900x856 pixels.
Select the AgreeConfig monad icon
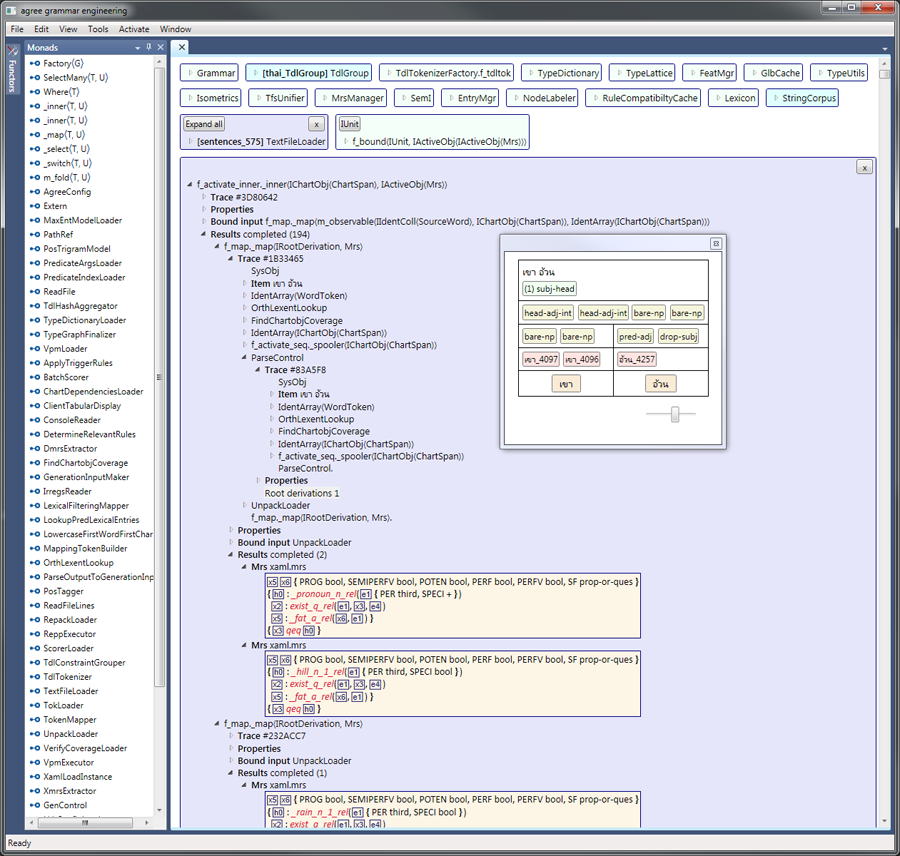pyautogui.click(x=35, y=192)
